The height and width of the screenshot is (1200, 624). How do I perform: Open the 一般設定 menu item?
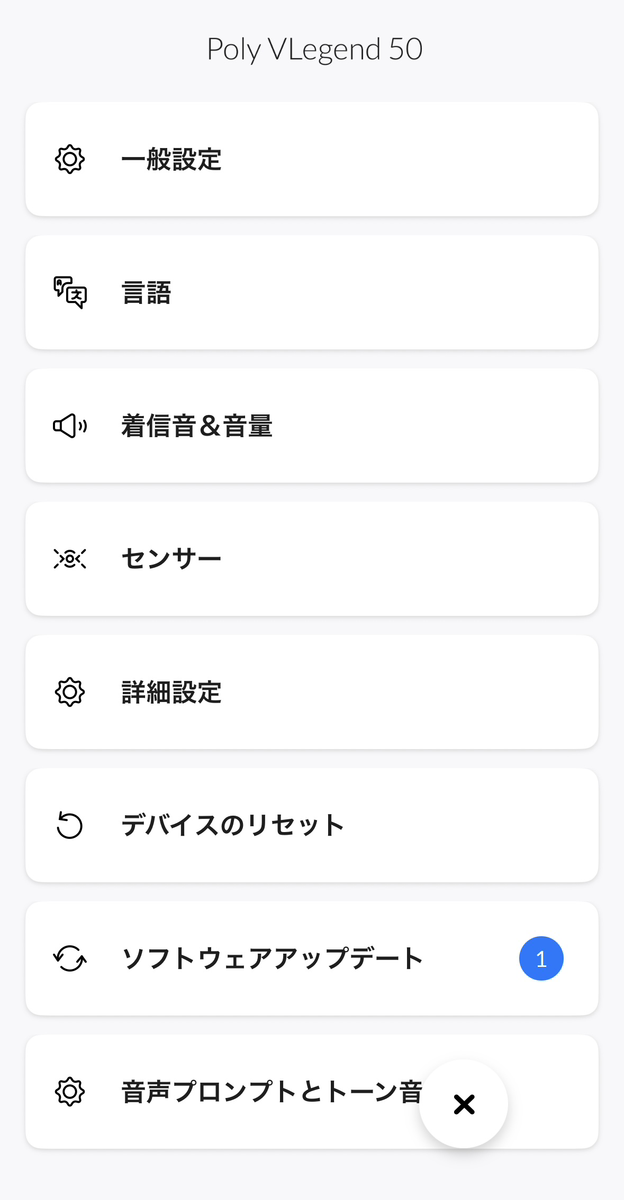[x=171, y=159]
